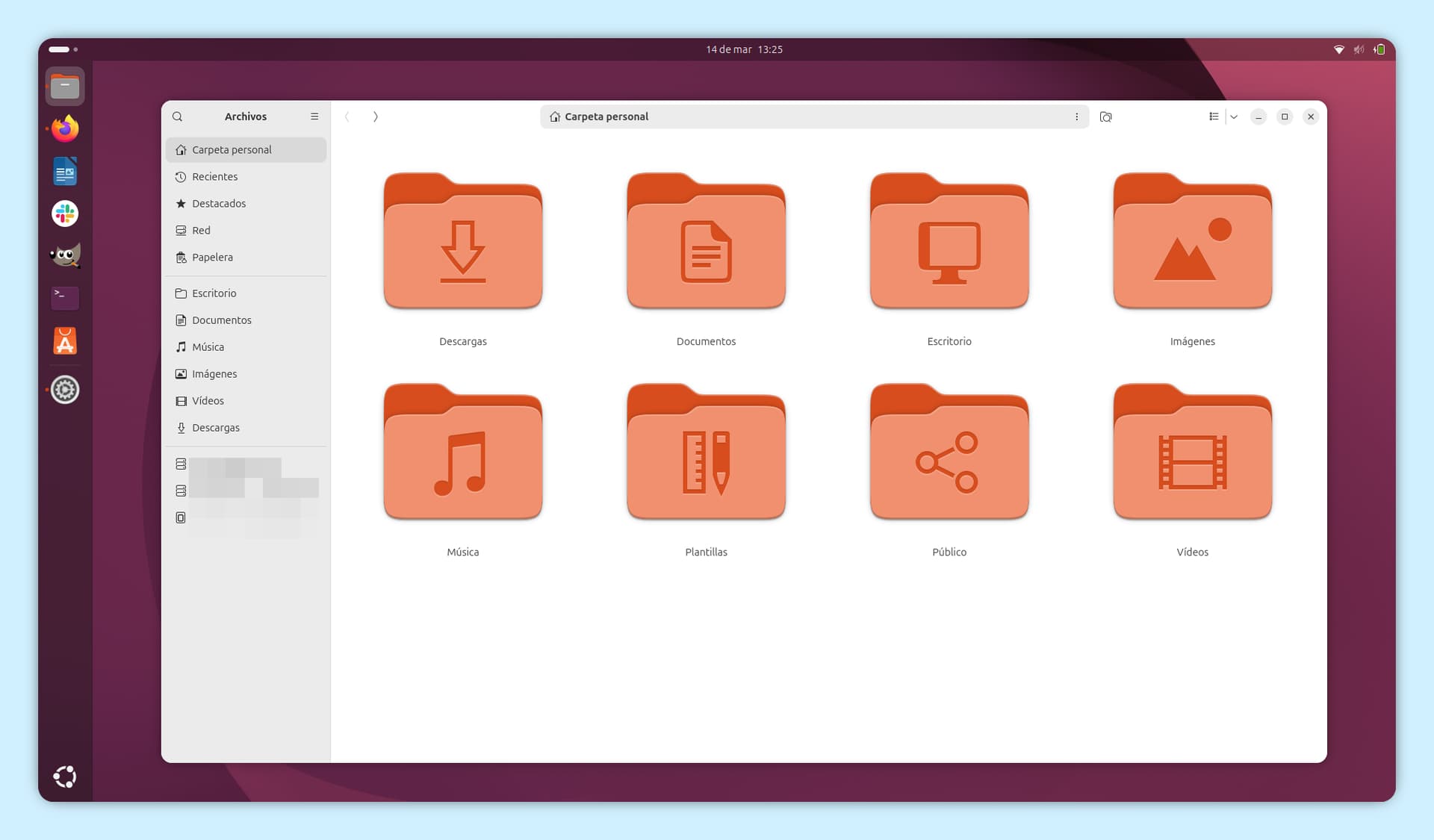Launch GIMP from the dock
Viewport: 1434px width, 840px height.
point(65,256)
